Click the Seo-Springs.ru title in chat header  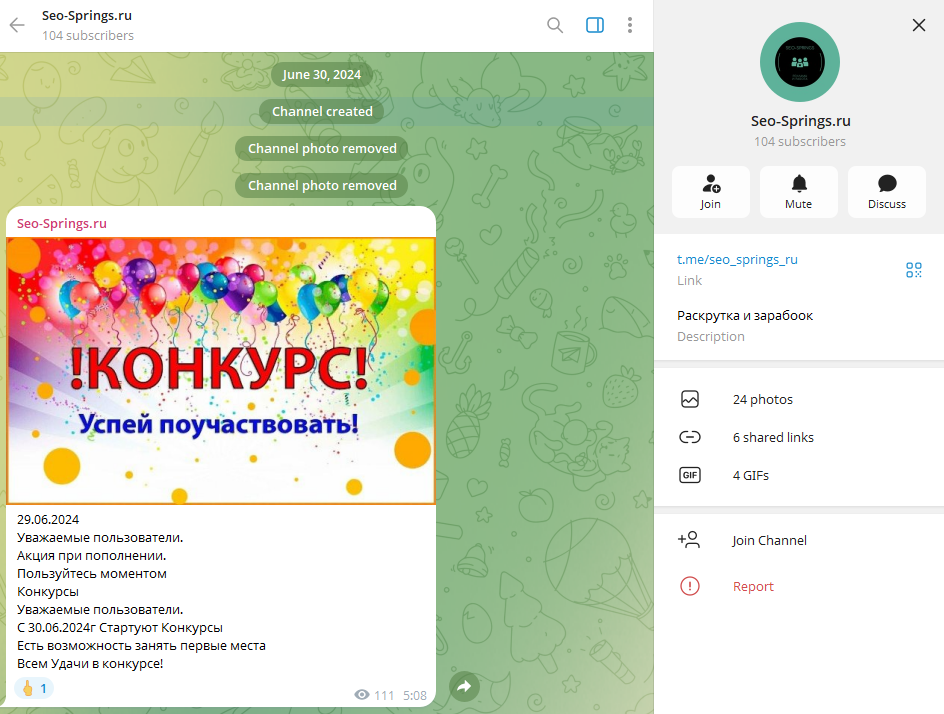87,16
